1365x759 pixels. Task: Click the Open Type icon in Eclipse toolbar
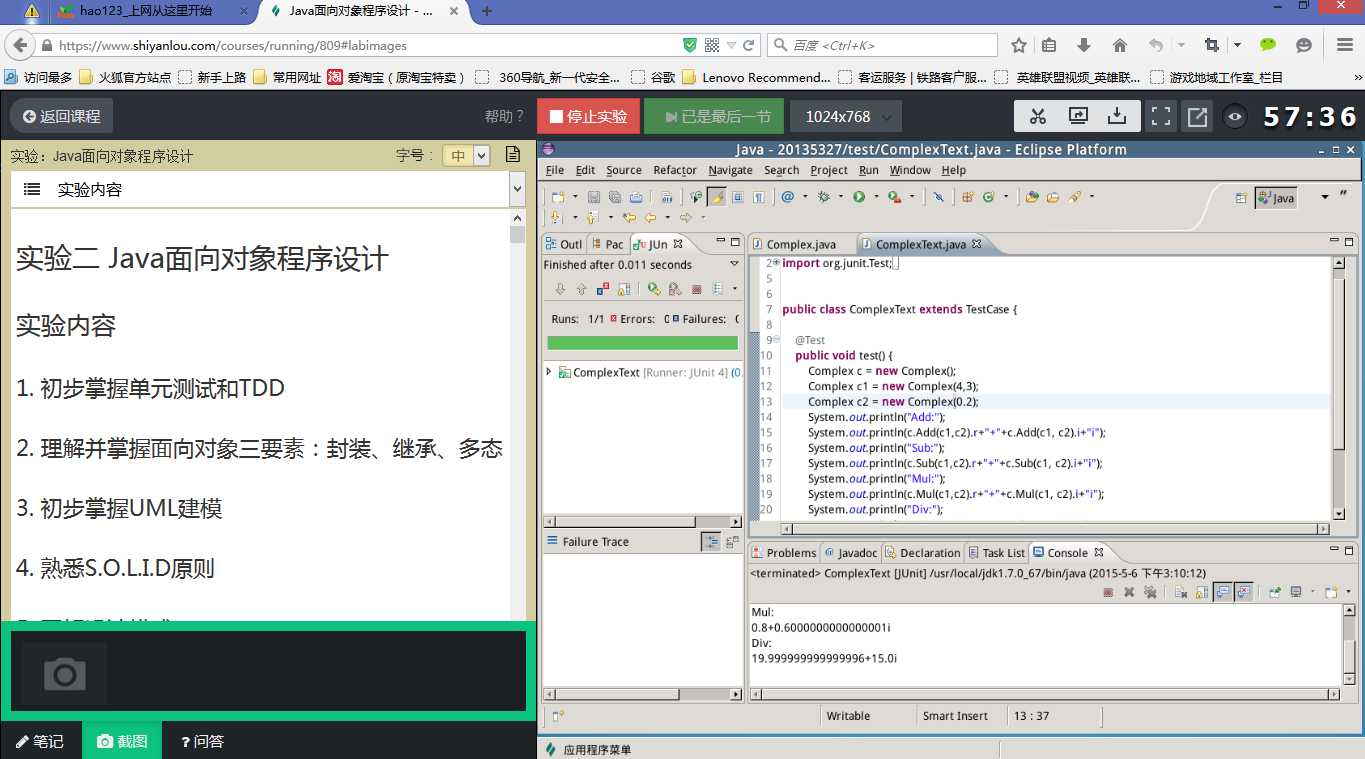tap(1031, 197)
